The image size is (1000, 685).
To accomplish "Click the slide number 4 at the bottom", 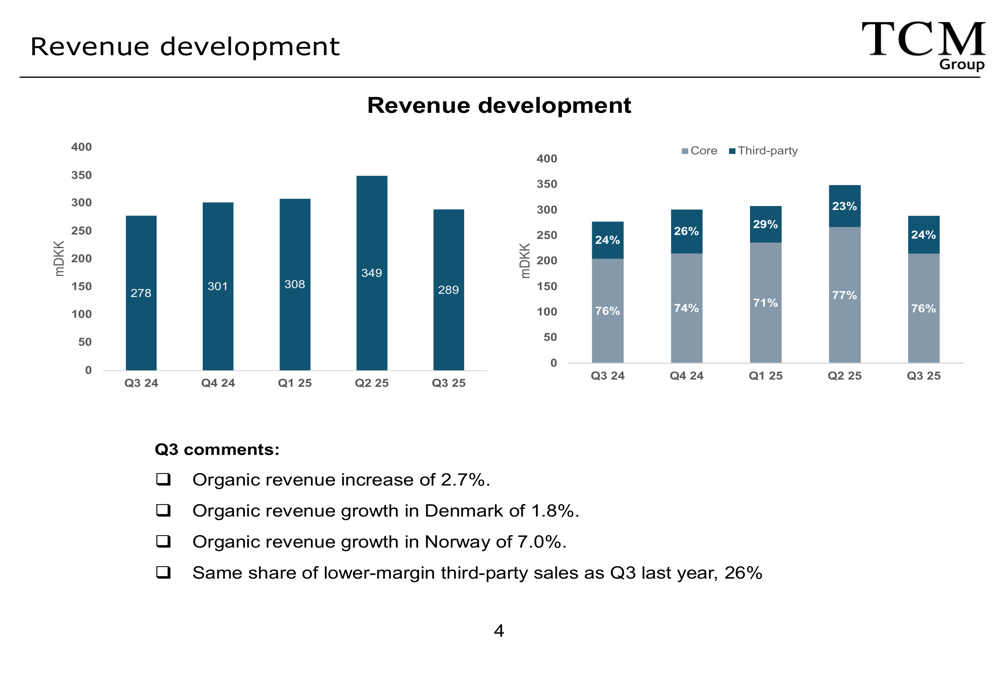I will point(499,630).
